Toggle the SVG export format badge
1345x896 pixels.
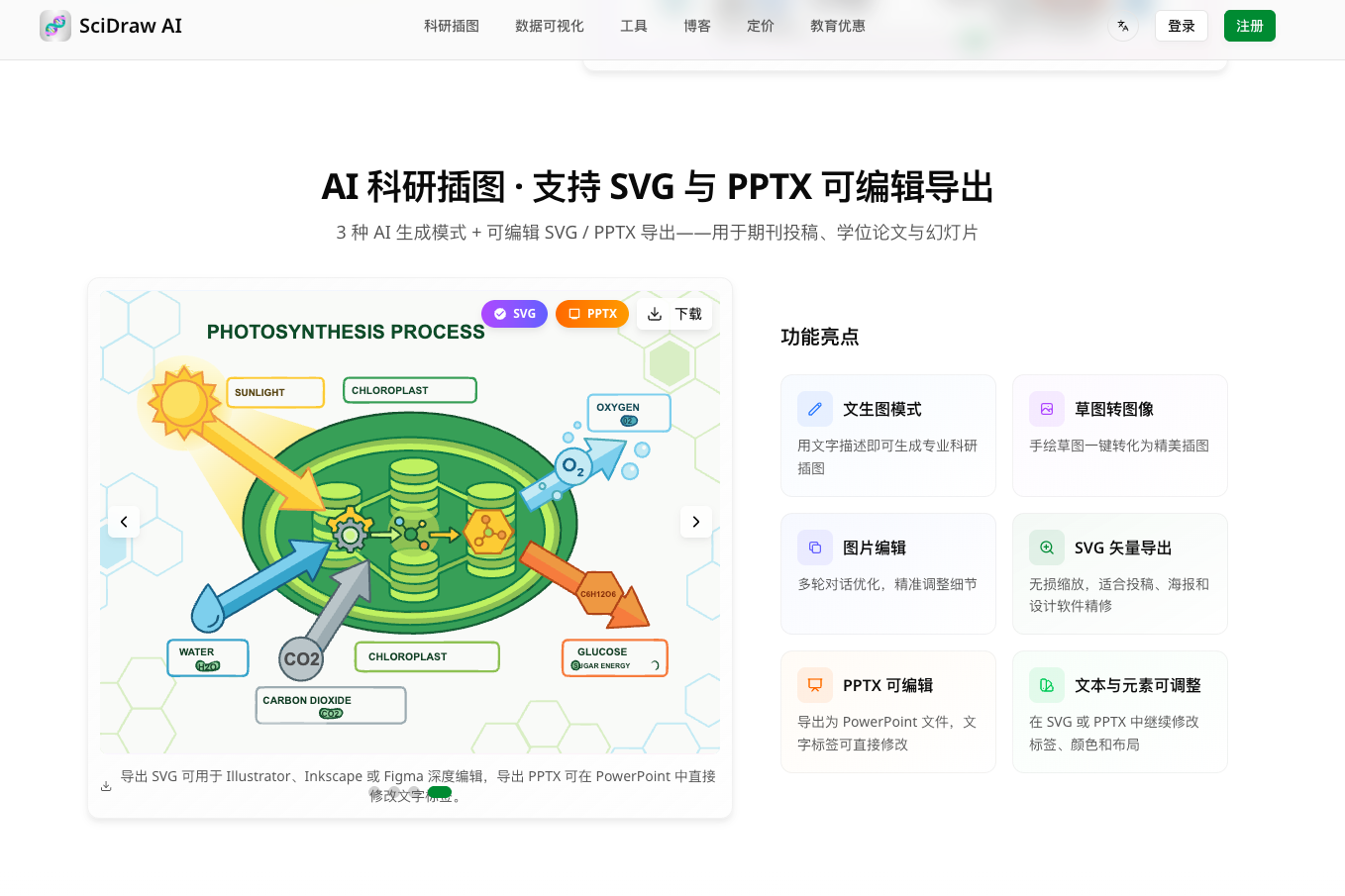point(514,314)
